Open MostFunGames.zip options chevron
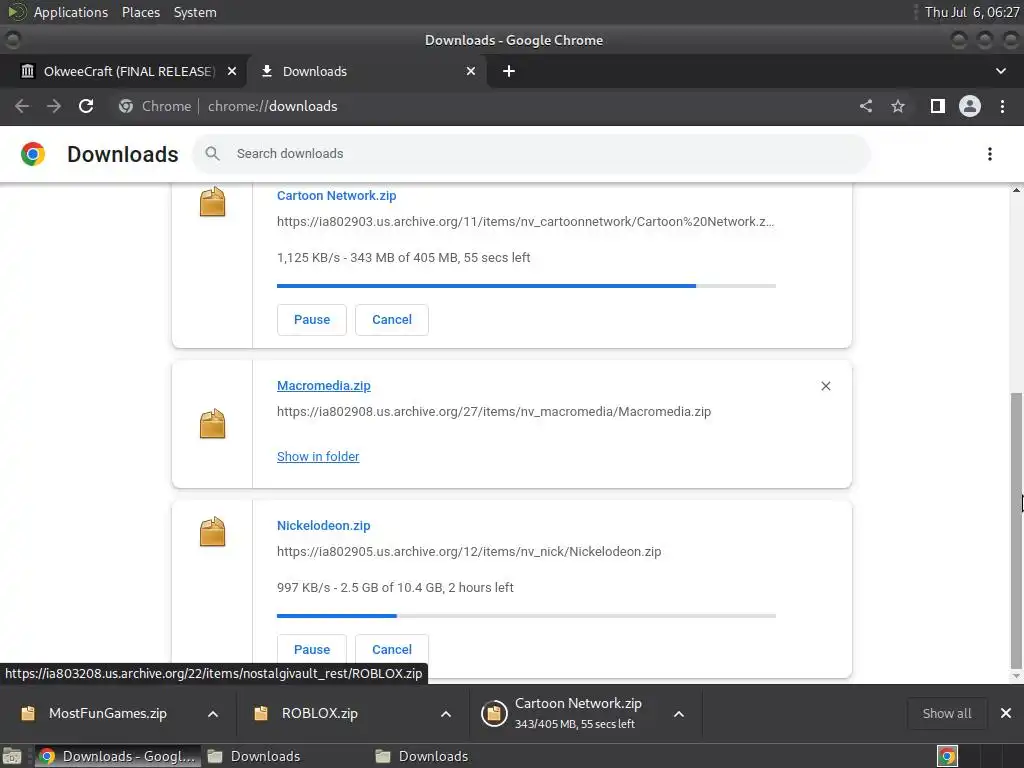1024x768 pixels. pos(213,714)
